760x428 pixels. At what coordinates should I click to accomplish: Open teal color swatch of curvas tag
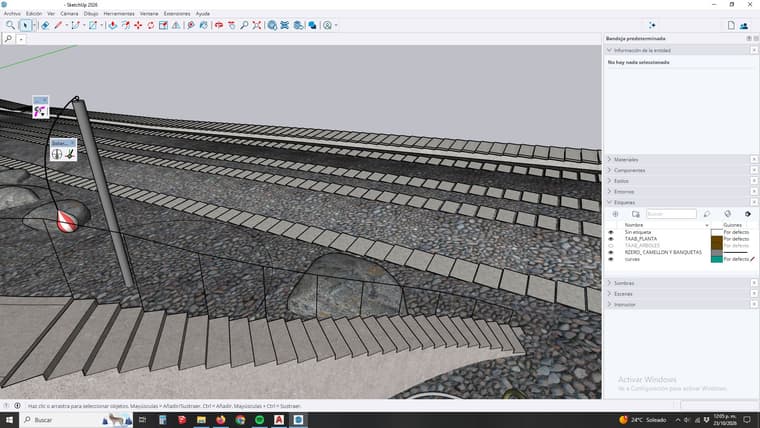pyautogui.click(x=716, y=259)
